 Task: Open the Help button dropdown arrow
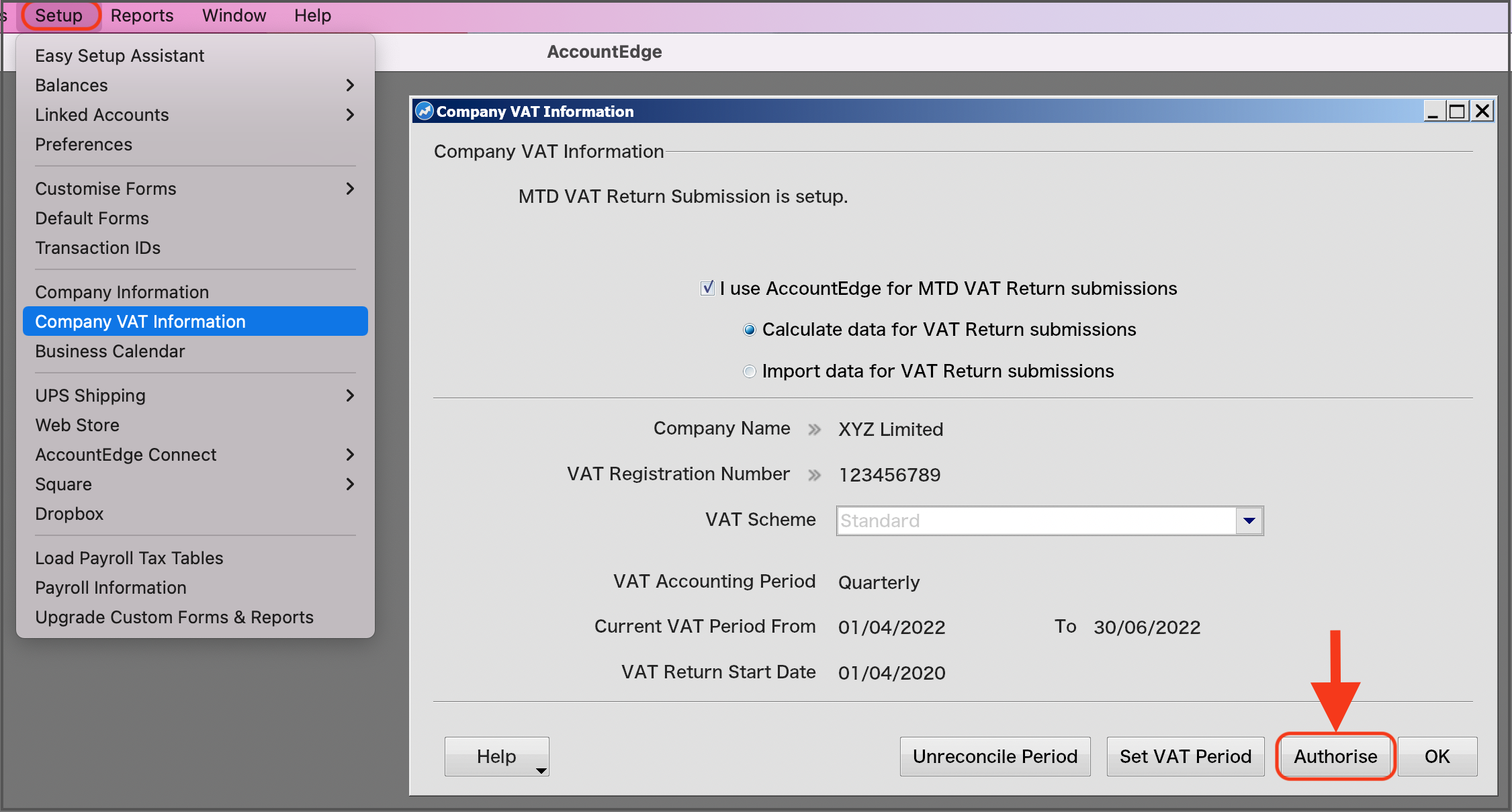tap(541, 770)
